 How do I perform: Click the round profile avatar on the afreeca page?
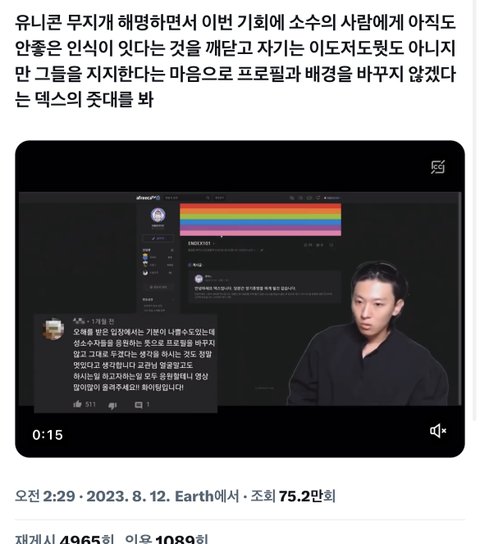pos(158,215)
